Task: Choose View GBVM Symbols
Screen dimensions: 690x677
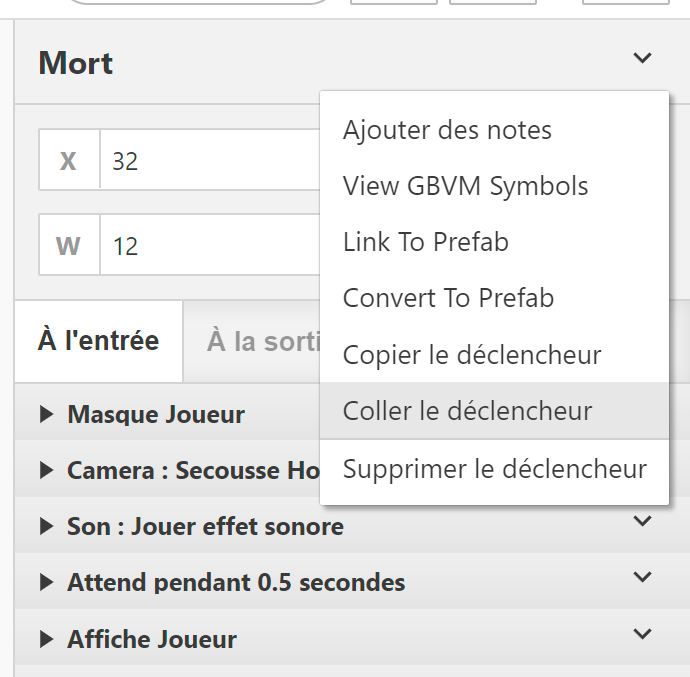Action: pos(465,186)
